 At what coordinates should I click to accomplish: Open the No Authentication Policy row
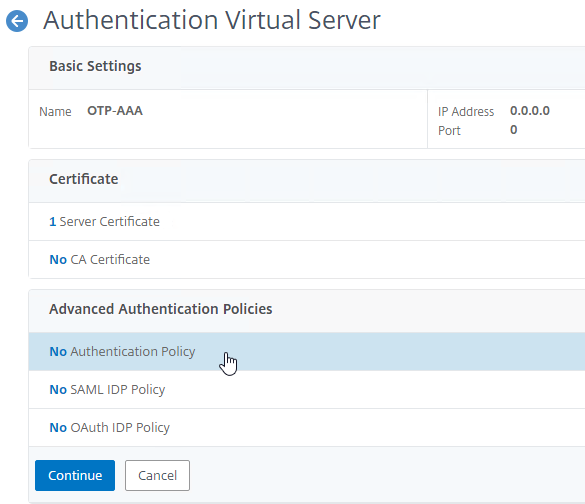307,351
